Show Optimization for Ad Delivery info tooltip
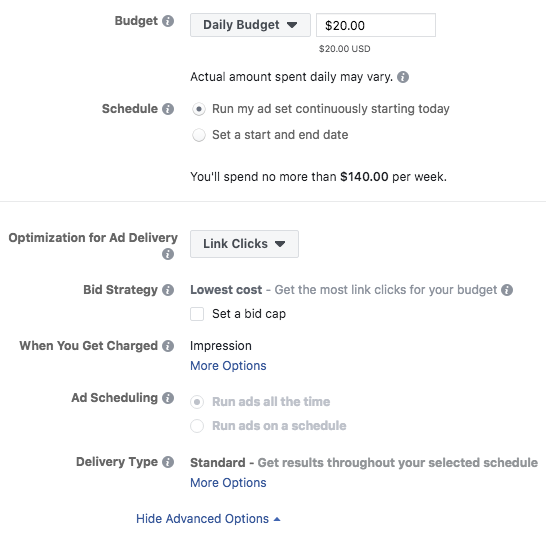 point(168,254)
